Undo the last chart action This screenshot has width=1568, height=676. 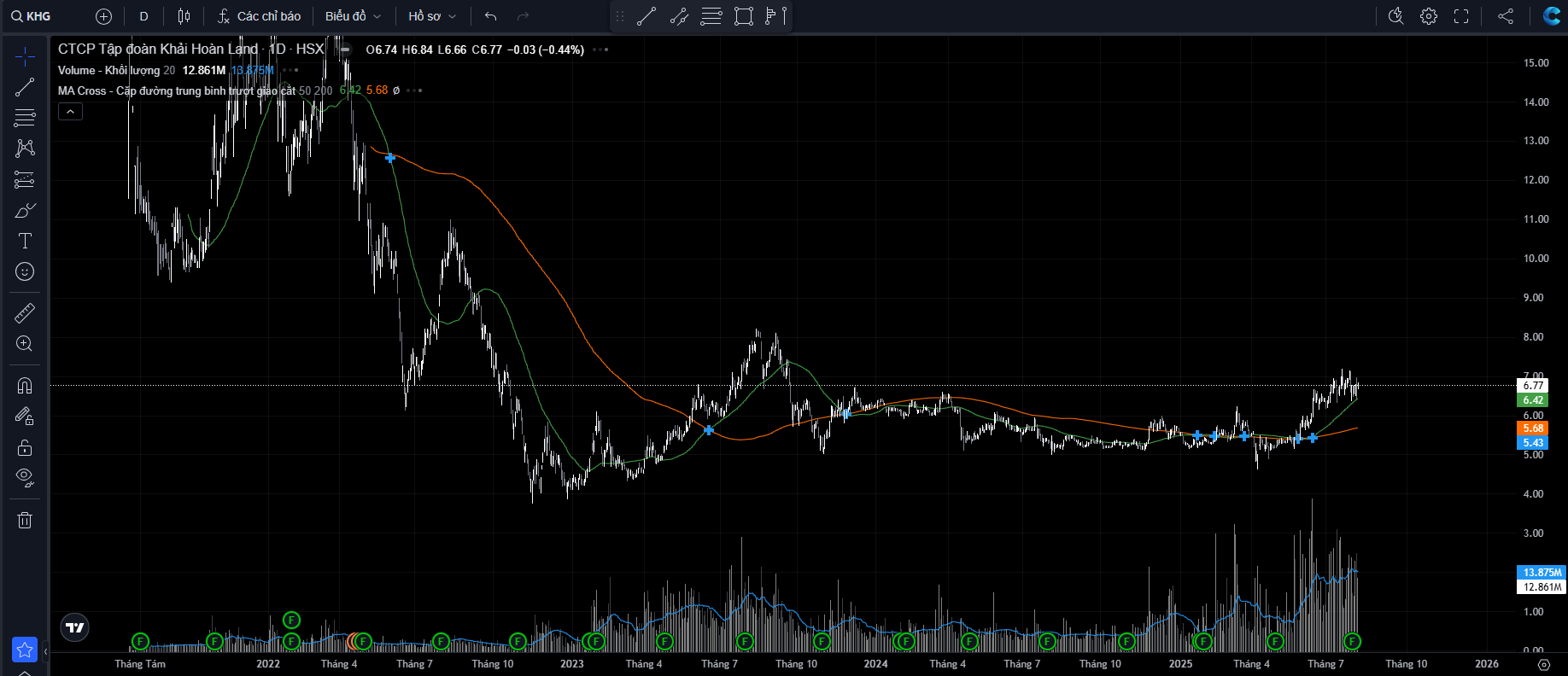coord(490,16)
